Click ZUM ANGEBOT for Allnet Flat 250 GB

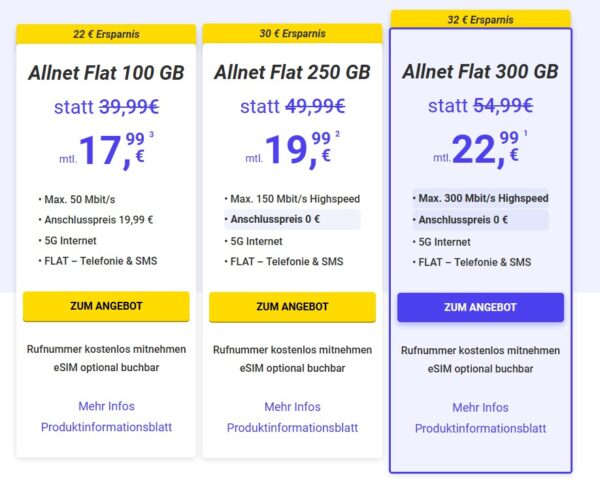click(292, 307)
